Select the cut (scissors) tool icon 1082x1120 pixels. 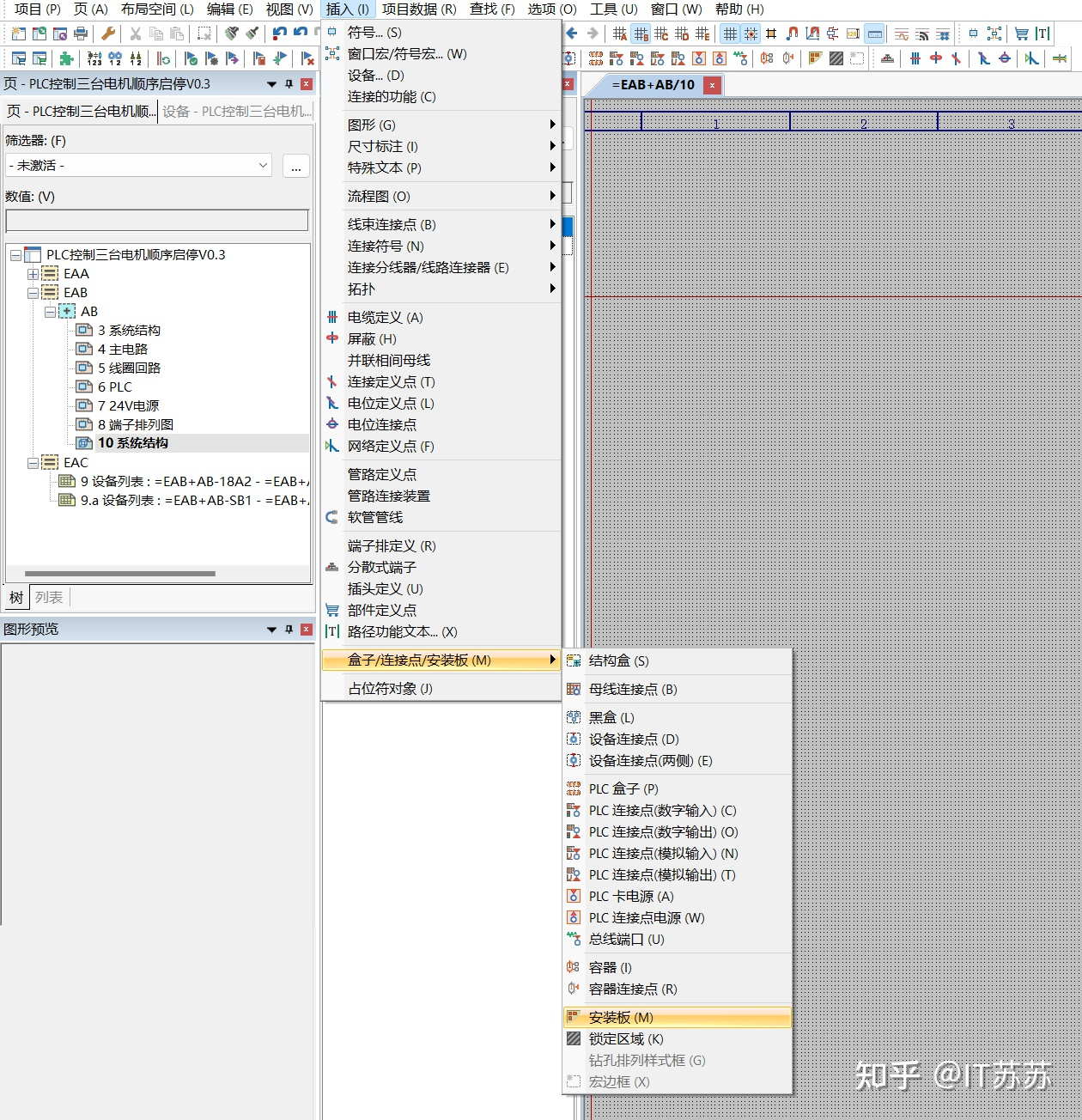(134, 34)
